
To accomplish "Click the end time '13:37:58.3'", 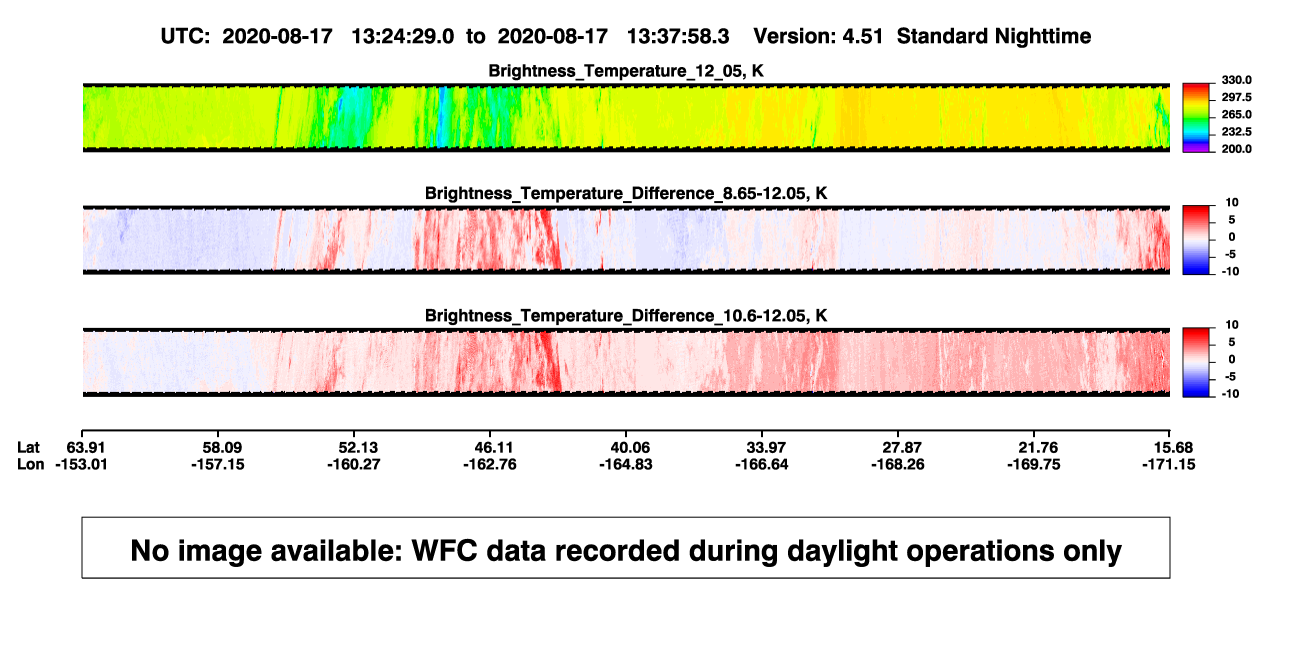I will pos(678,36).
